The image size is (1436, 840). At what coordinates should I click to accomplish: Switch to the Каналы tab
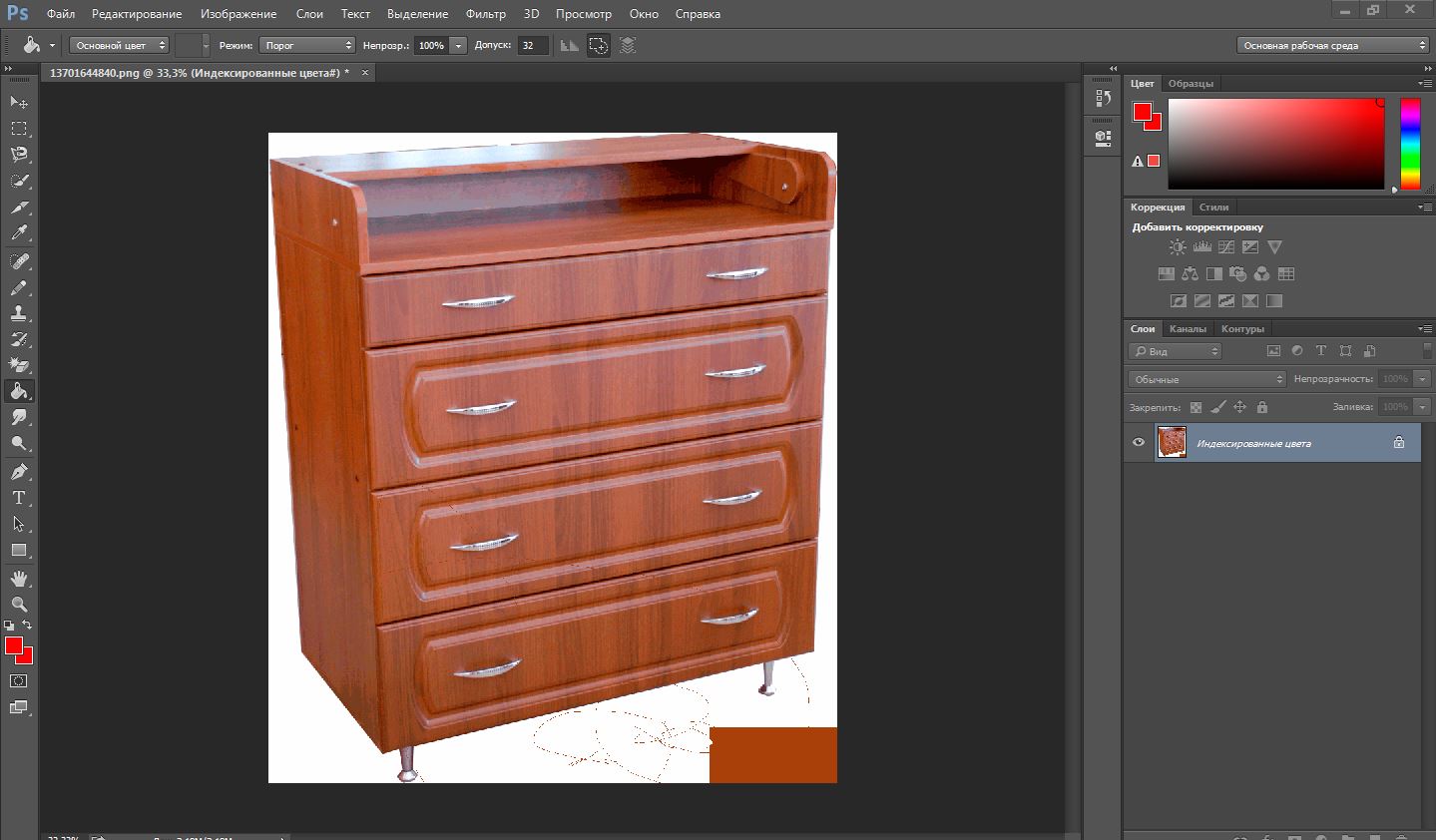tap(1188, 328)
